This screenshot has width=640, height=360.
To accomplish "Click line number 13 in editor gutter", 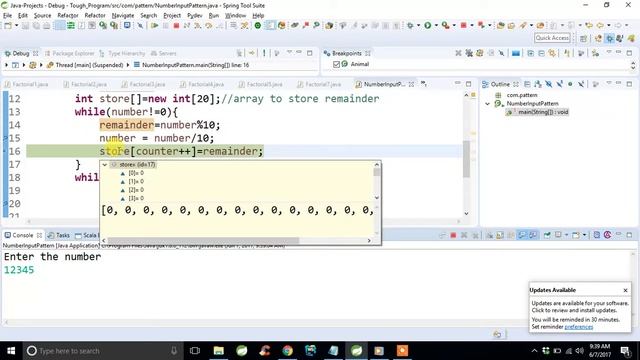I will [x=14, y=112].
